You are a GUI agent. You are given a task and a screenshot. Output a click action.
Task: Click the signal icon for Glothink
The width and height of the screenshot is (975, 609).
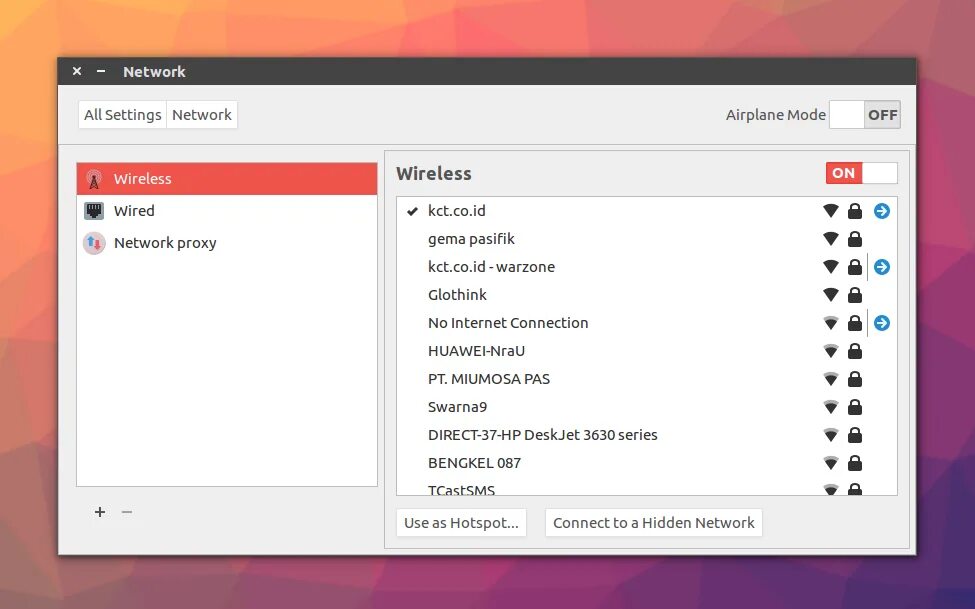[x=831, y=295]
